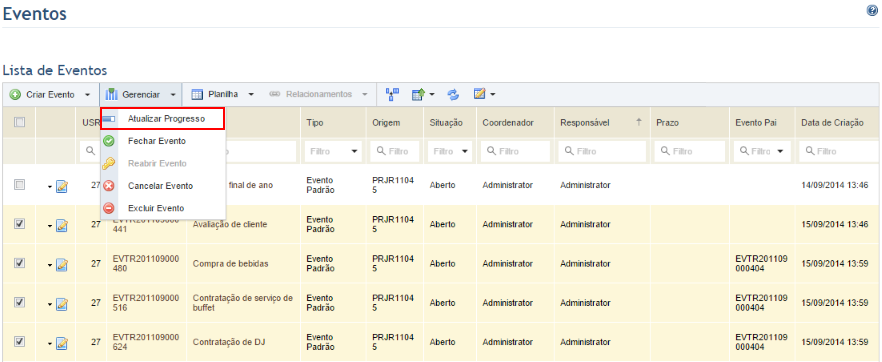Open the Tipo column filter dropdown
This screenshot has width=882, height=362.
coord(355,152)
